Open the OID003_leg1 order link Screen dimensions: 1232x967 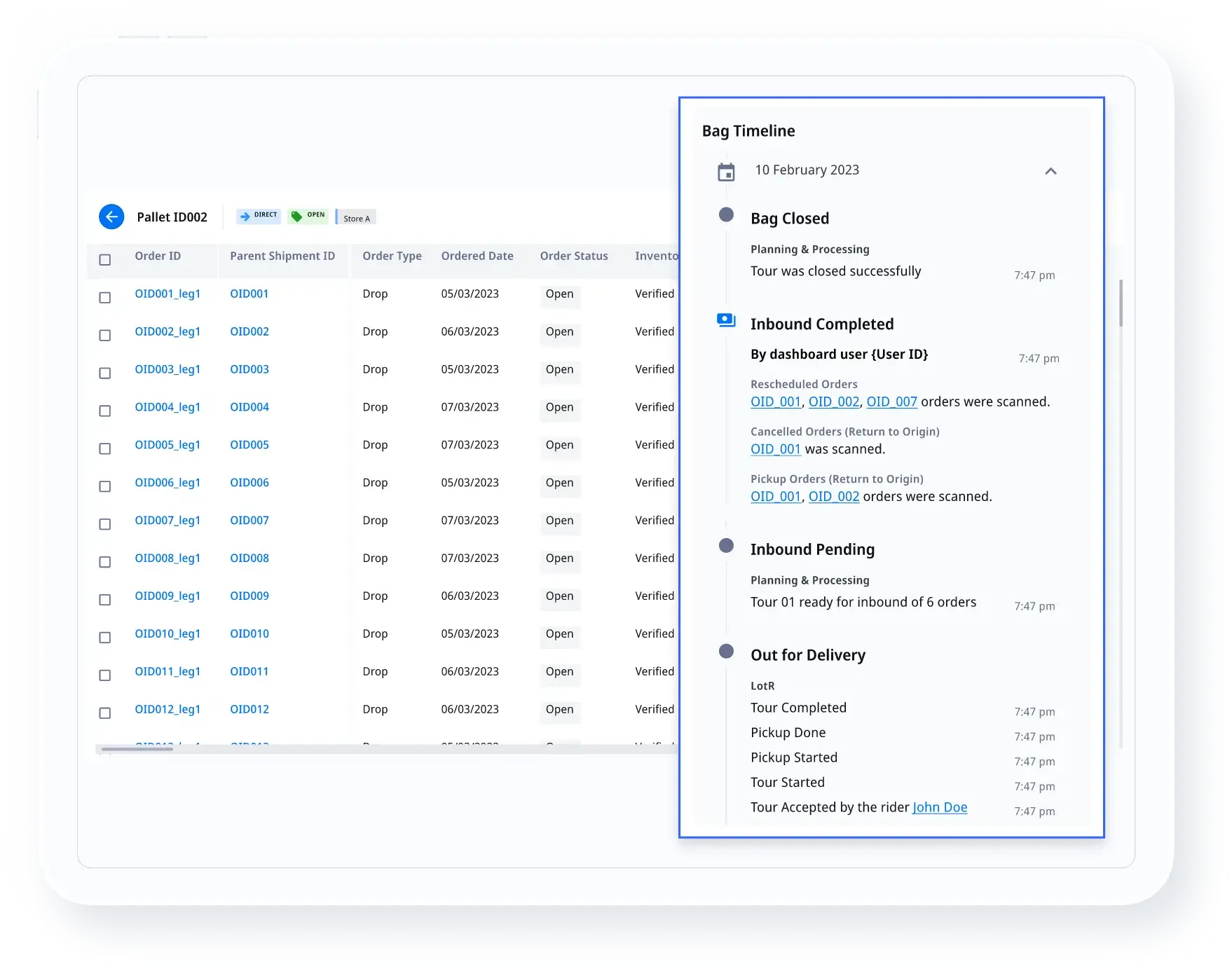click(167, 369)
